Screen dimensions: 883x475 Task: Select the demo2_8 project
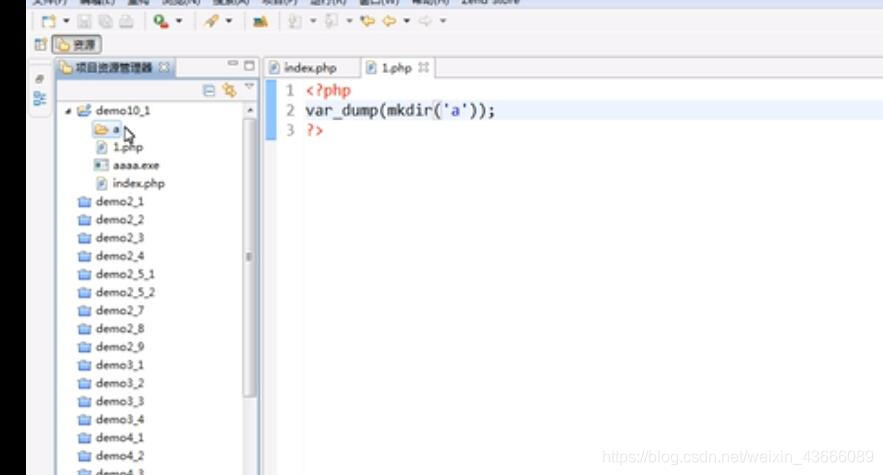click(x=119, y=328)
